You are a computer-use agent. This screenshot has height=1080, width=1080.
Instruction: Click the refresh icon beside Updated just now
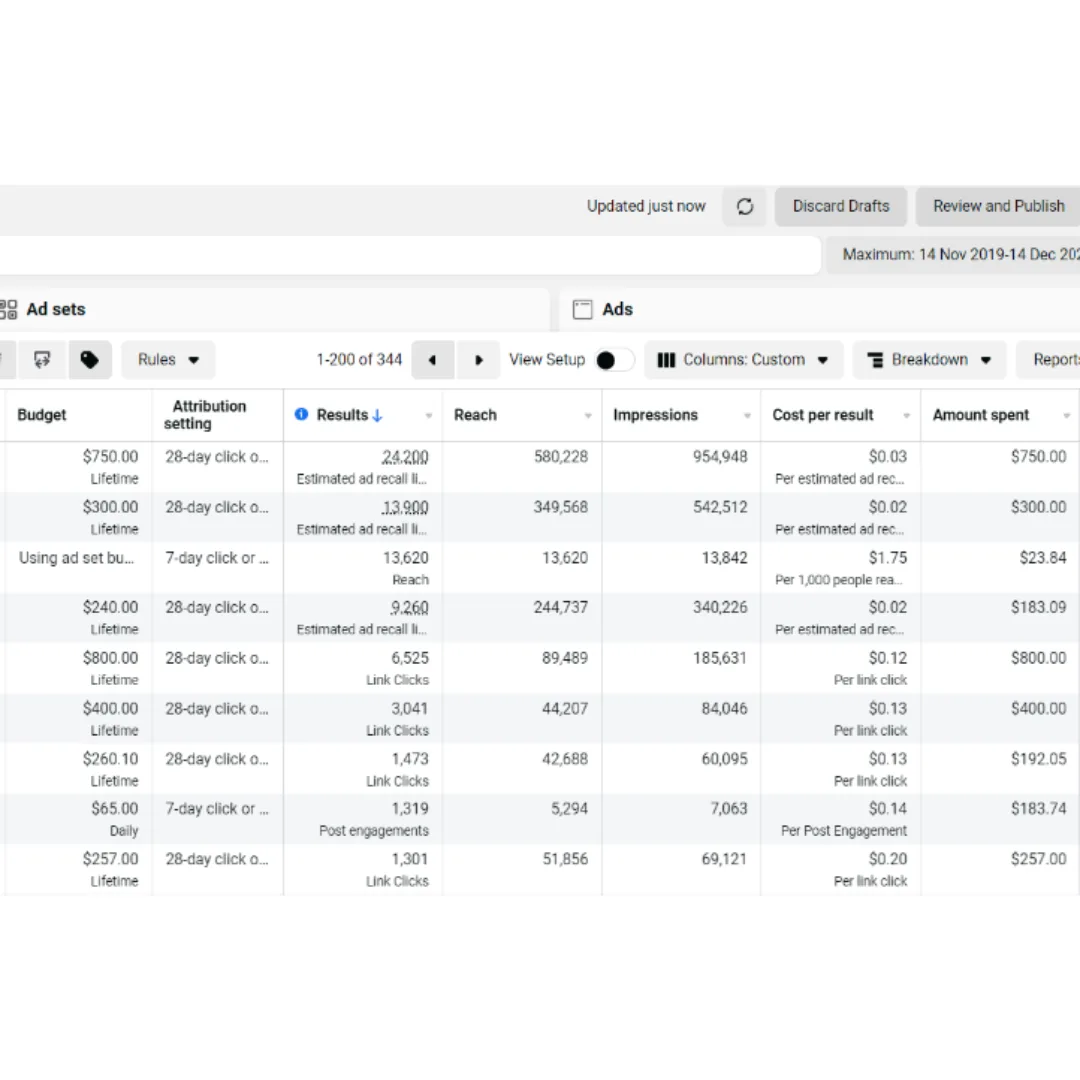click(x=744, y=206)
